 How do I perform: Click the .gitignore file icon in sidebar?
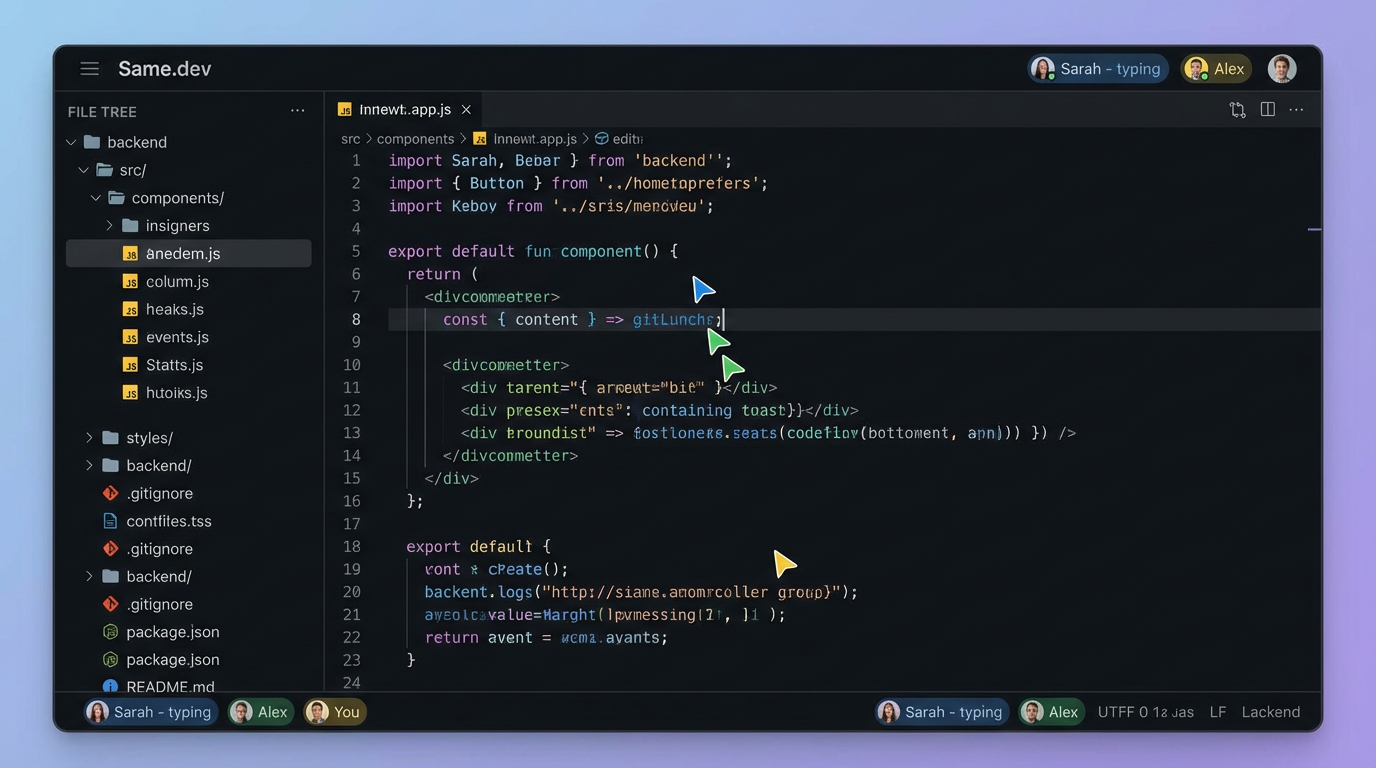[x=110, y=493]
